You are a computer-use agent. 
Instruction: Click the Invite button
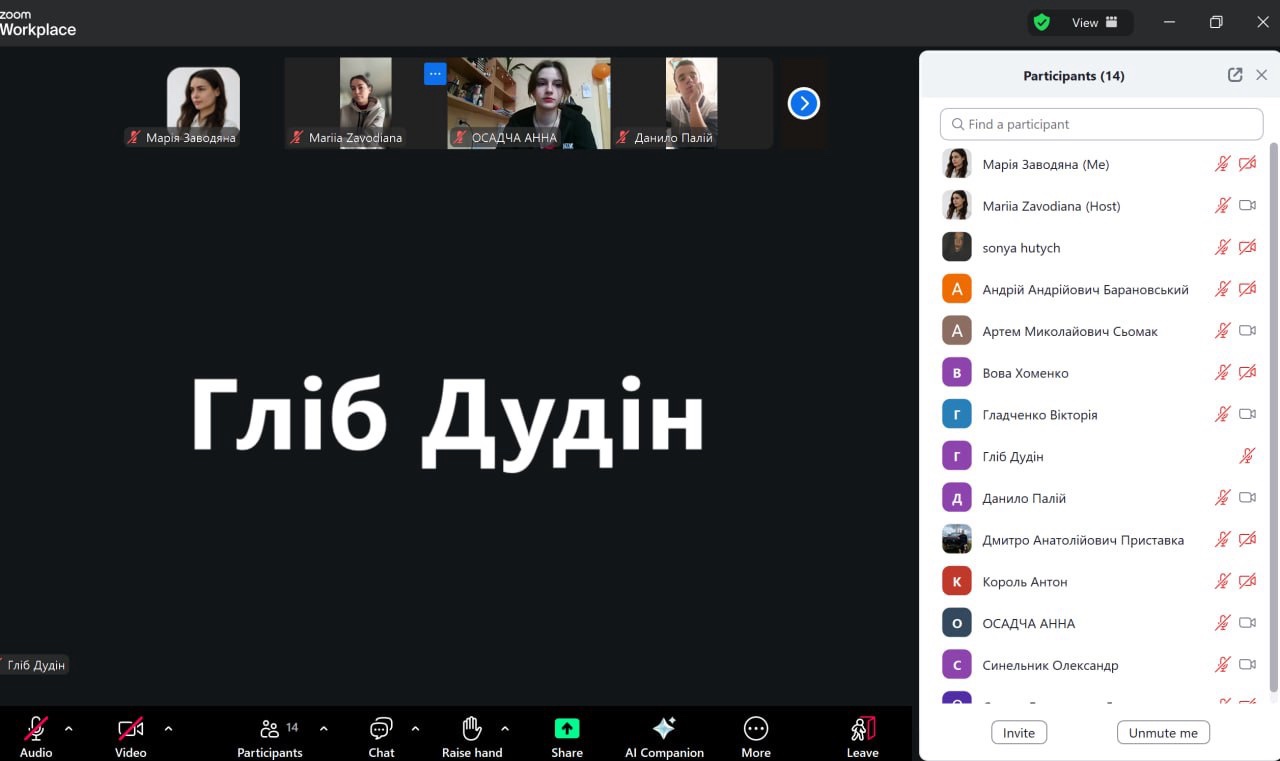[1019, 732]
